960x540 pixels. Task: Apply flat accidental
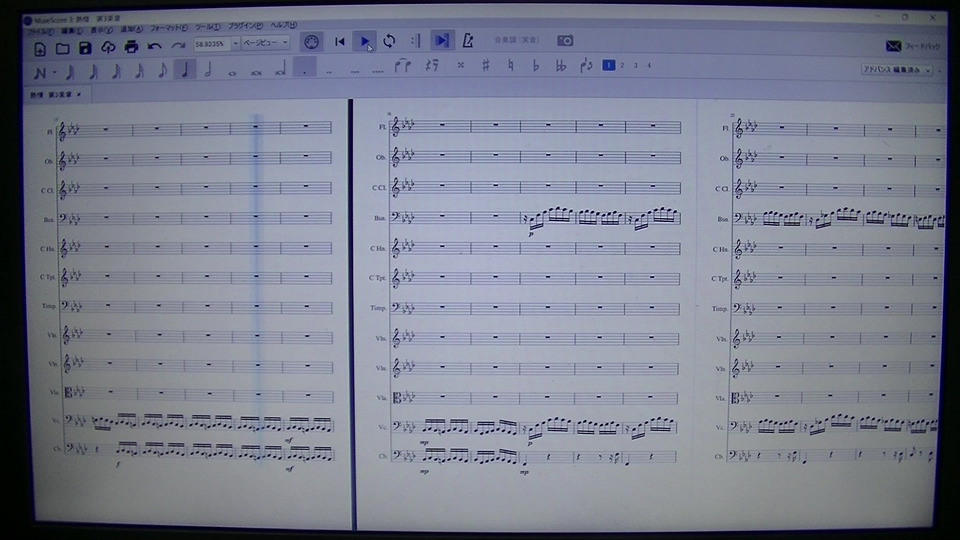pos(536,65)
